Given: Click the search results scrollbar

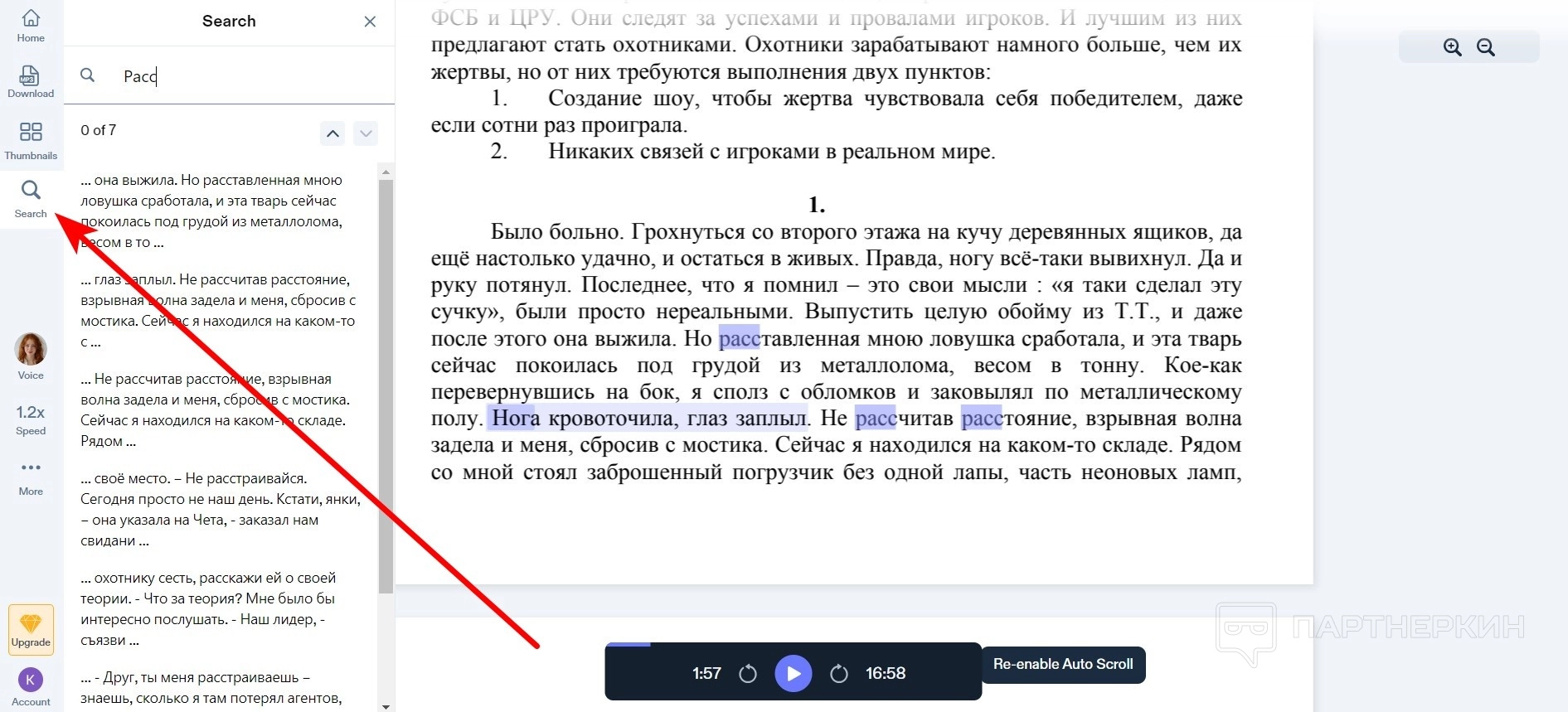Looking at the screenshot, I should (x=386, y=385).
